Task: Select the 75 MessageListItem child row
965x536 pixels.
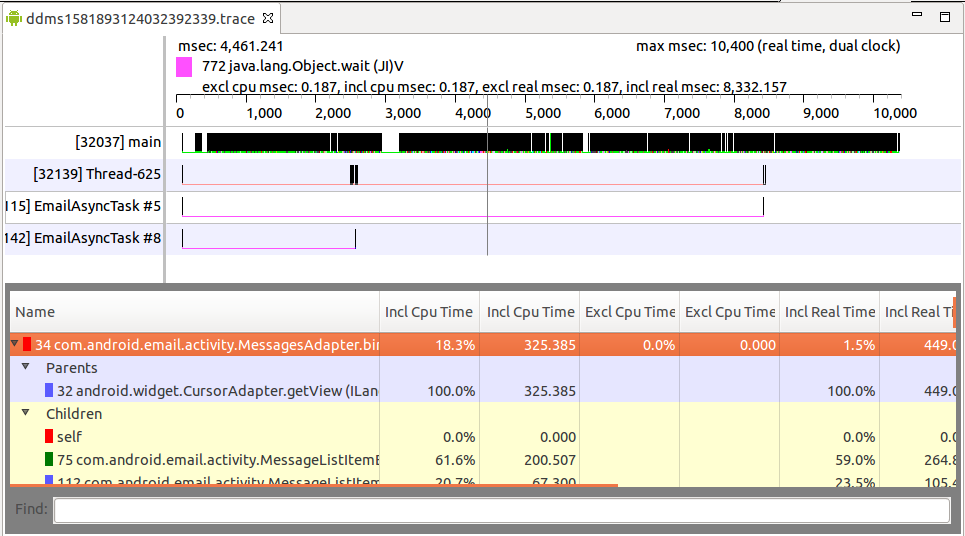Action: pyautogui.click(x=482, y=460)
